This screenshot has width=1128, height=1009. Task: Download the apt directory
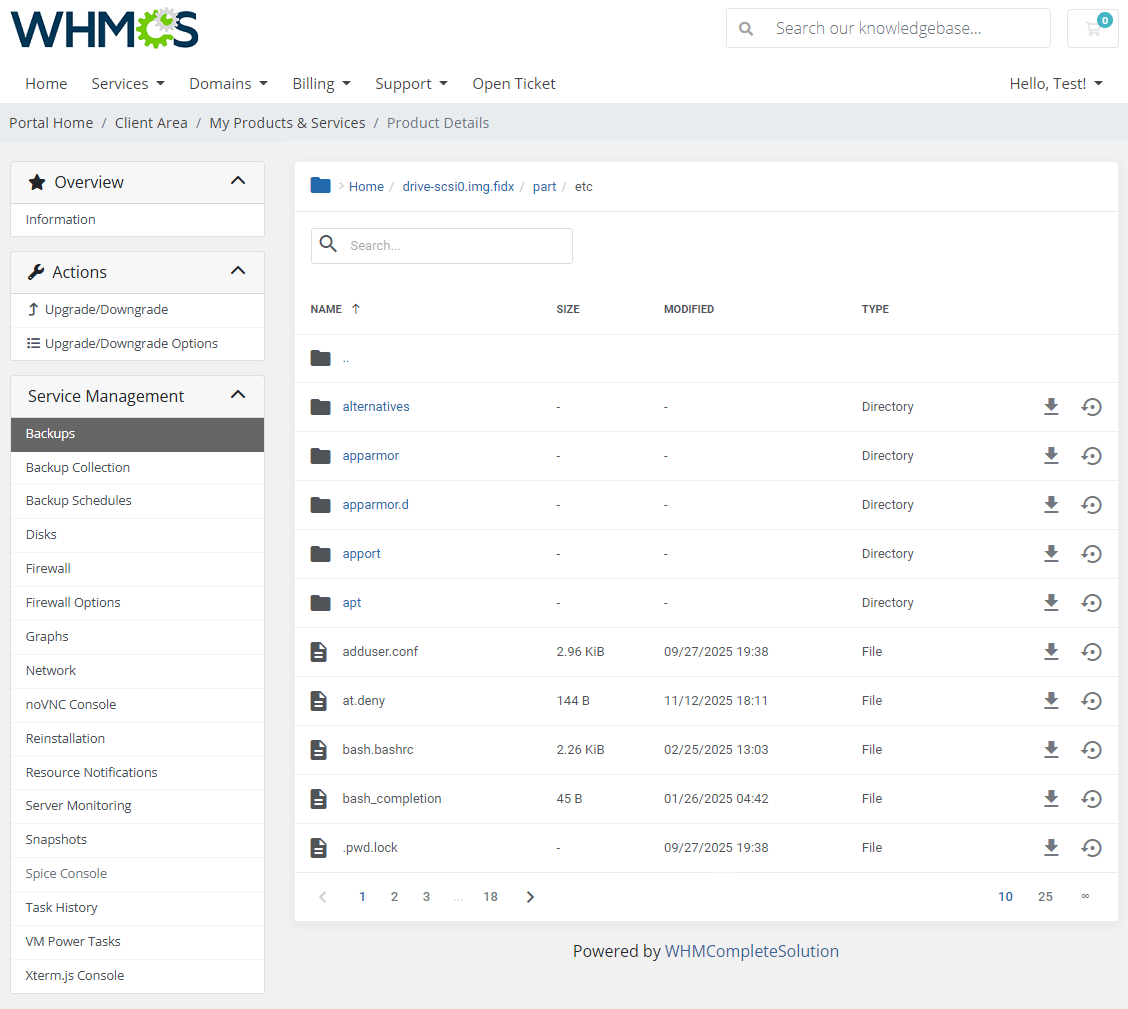pyautogui.click(x=1051, y=602)
